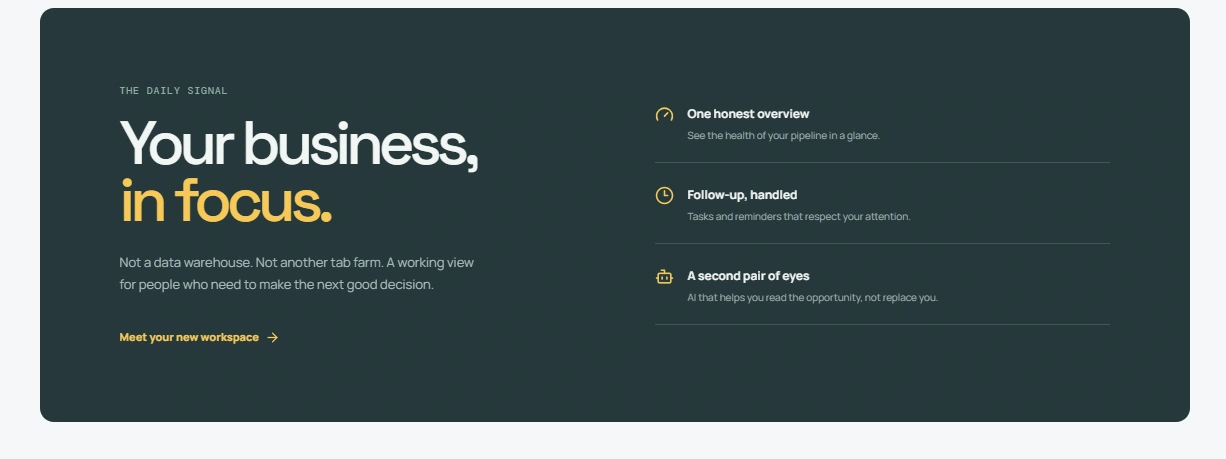This screenshot has width=1226, height=459.
Task: Click the pipeline health description text
Action: click(x=783, y=136)
